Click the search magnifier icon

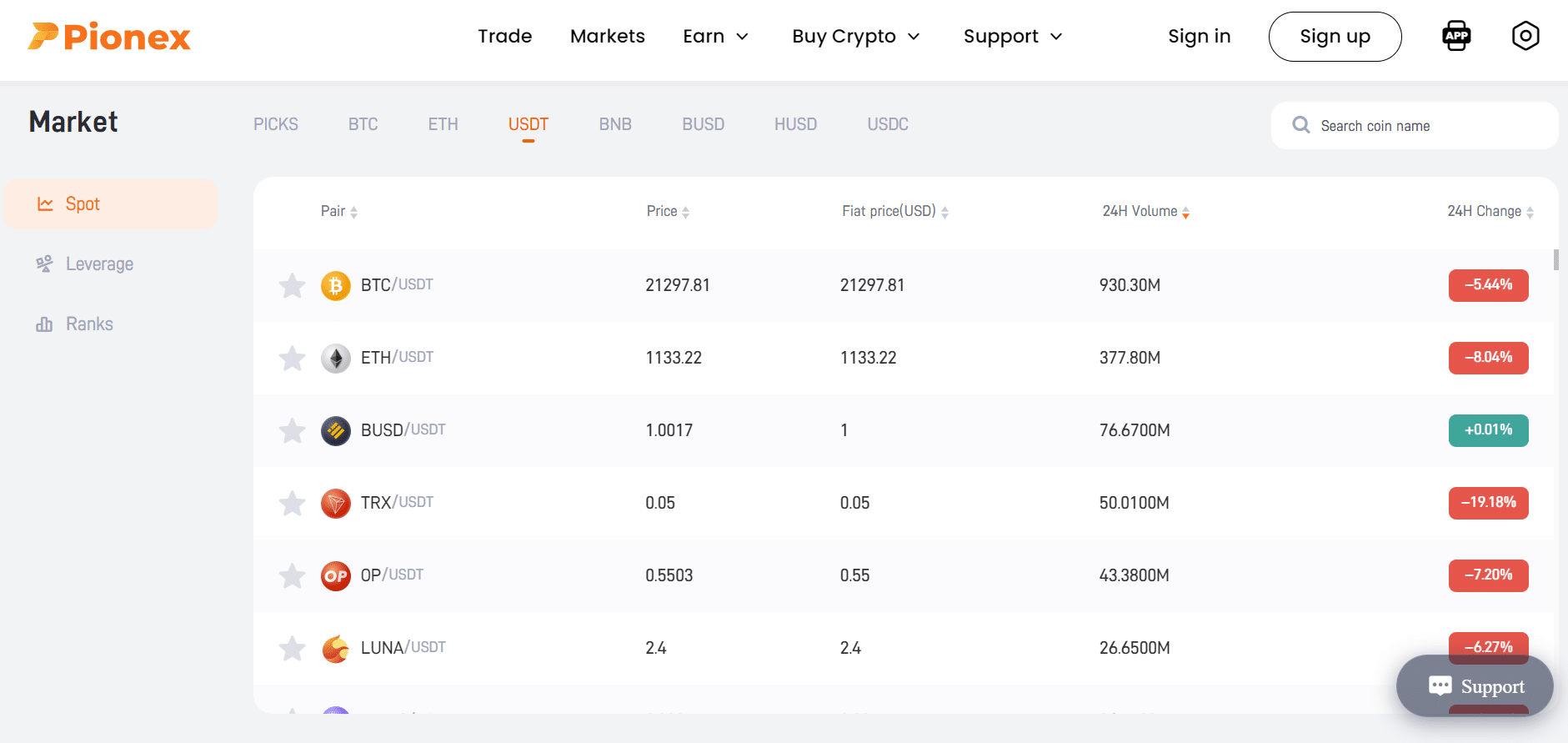point(1300,125)
